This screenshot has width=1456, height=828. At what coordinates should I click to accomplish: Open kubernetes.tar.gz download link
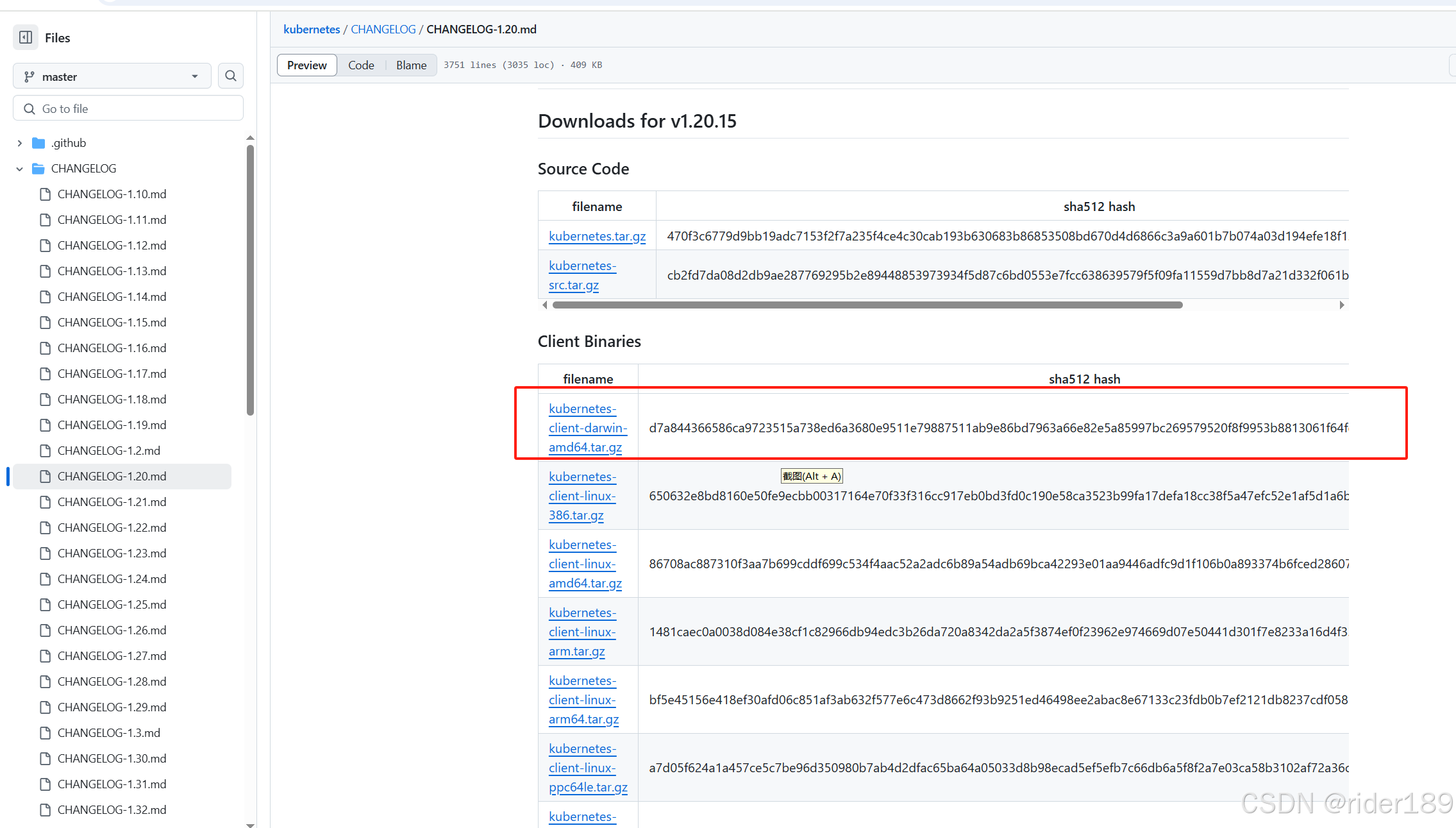pos(597,236)
